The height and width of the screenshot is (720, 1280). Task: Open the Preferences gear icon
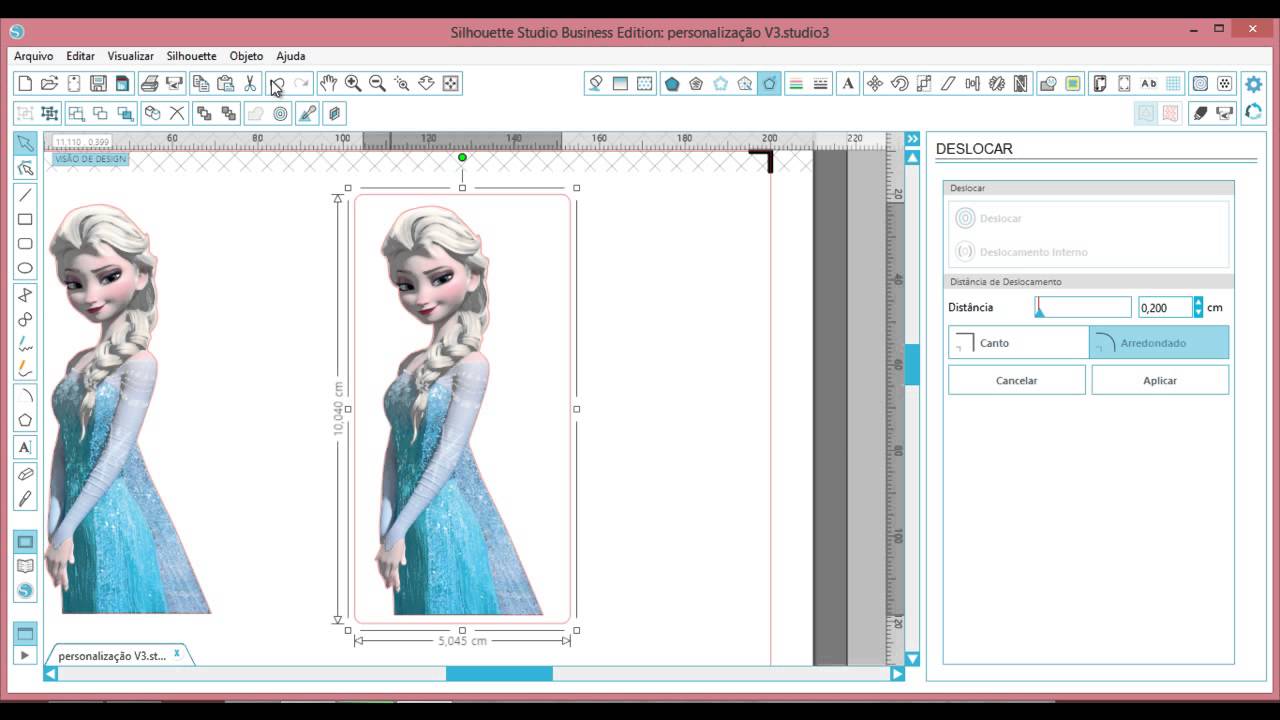point(1253,84)
